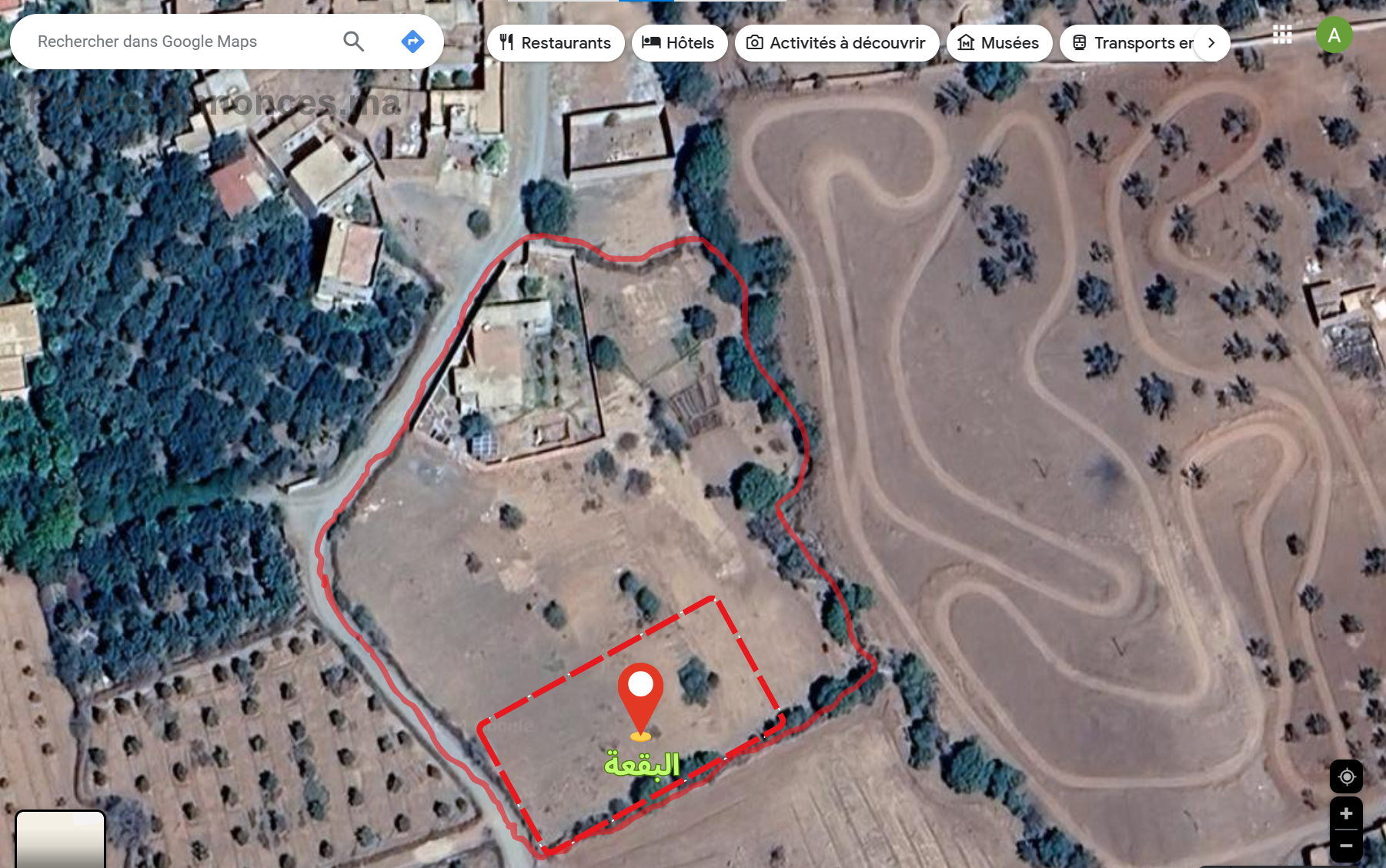
Task: Select Activités à découvrir chip
Action: [x=837, y=43]
